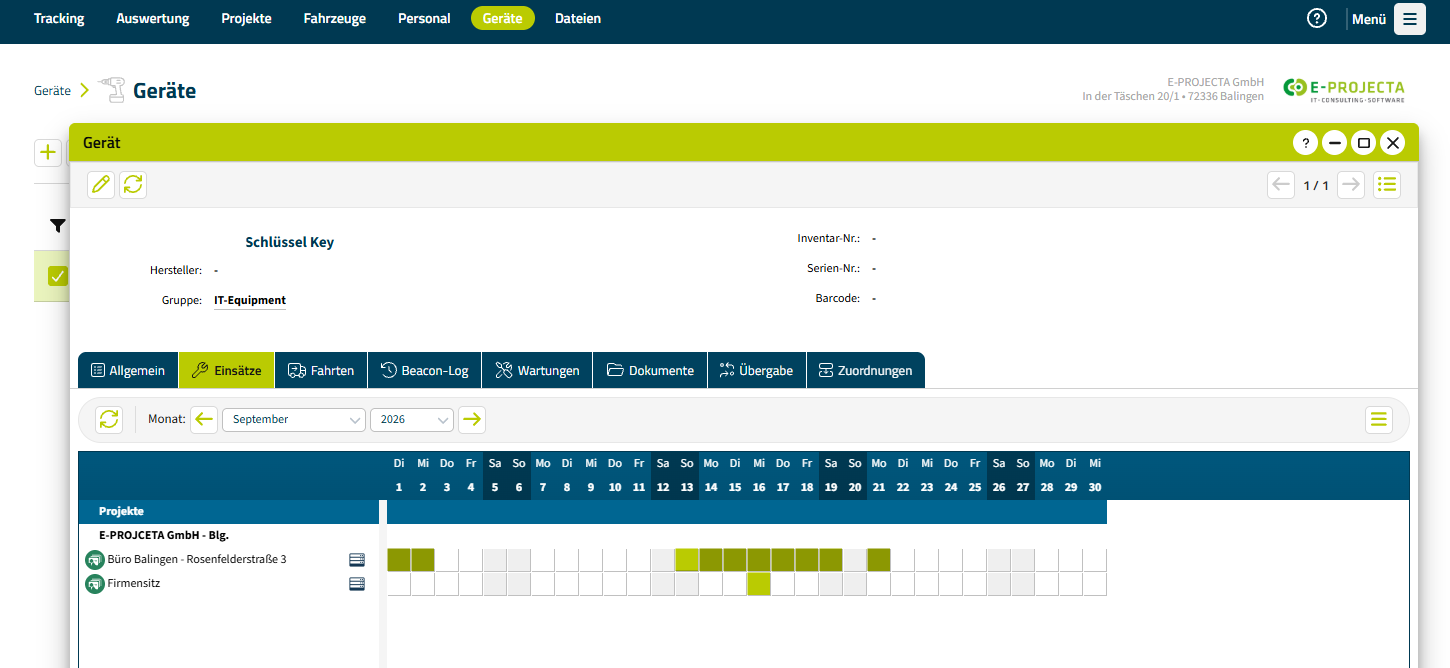The width and height of the screenshot is (1450, 668).
Task: Switch to the Wartungen tab
Action: pos(538,370)
